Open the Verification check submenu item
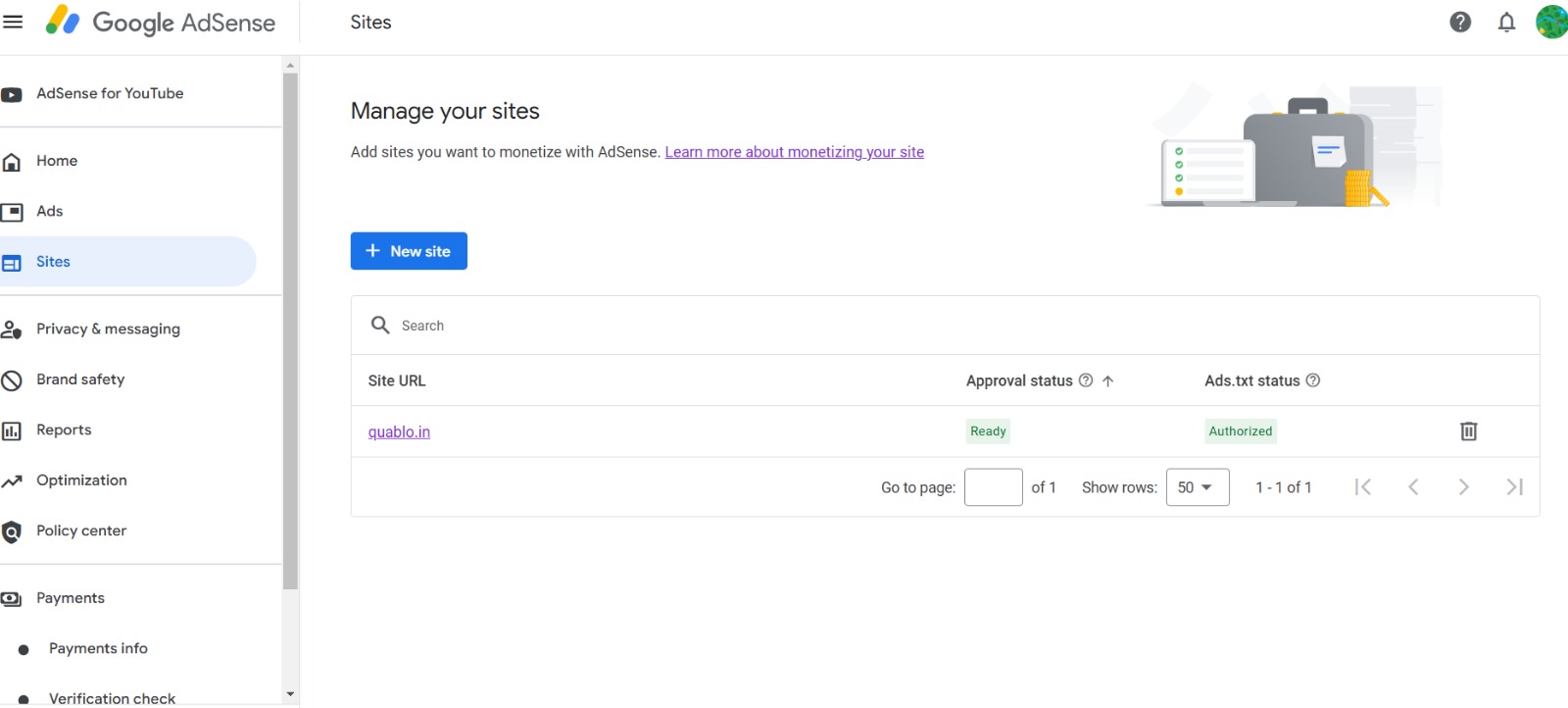Screen dimensions: 1568x708 [112, 698]
